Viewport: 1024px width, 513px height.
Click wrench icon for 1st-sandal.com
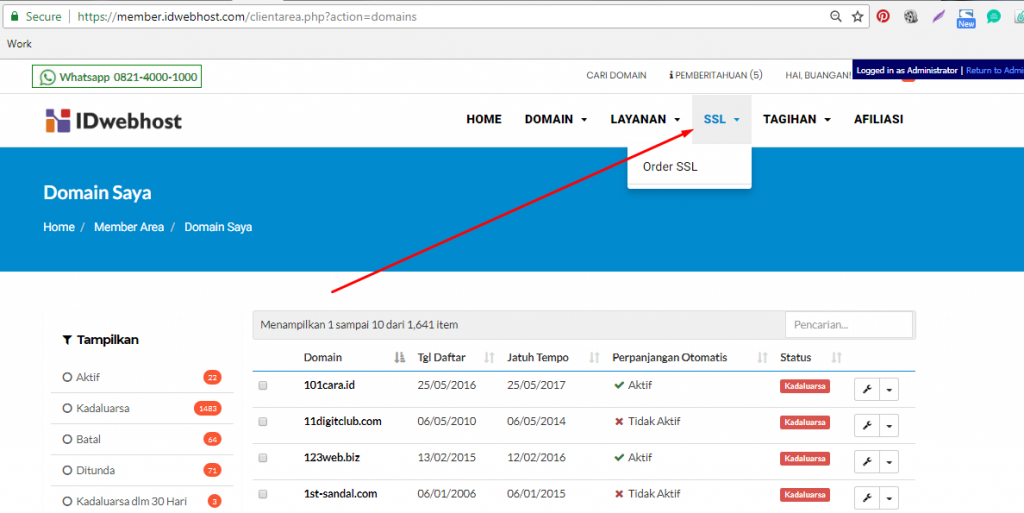pyautogui.click(x=867, y=499)
